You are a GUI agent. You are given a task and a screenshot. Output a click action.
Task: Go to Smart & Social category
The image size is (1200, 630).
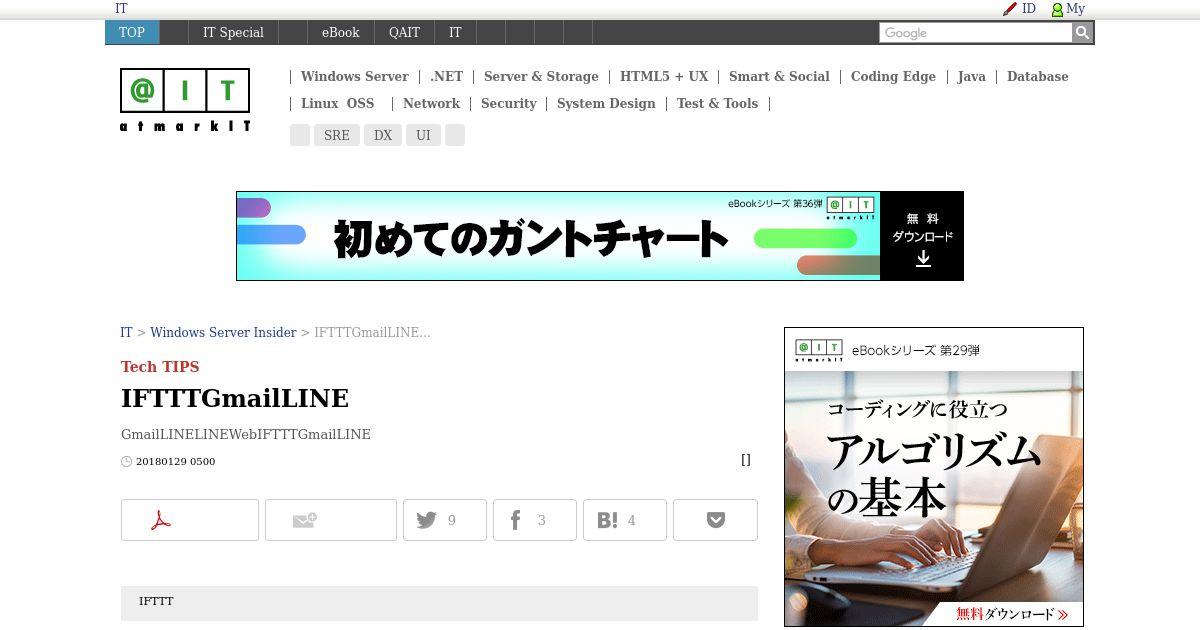[779, 76]
